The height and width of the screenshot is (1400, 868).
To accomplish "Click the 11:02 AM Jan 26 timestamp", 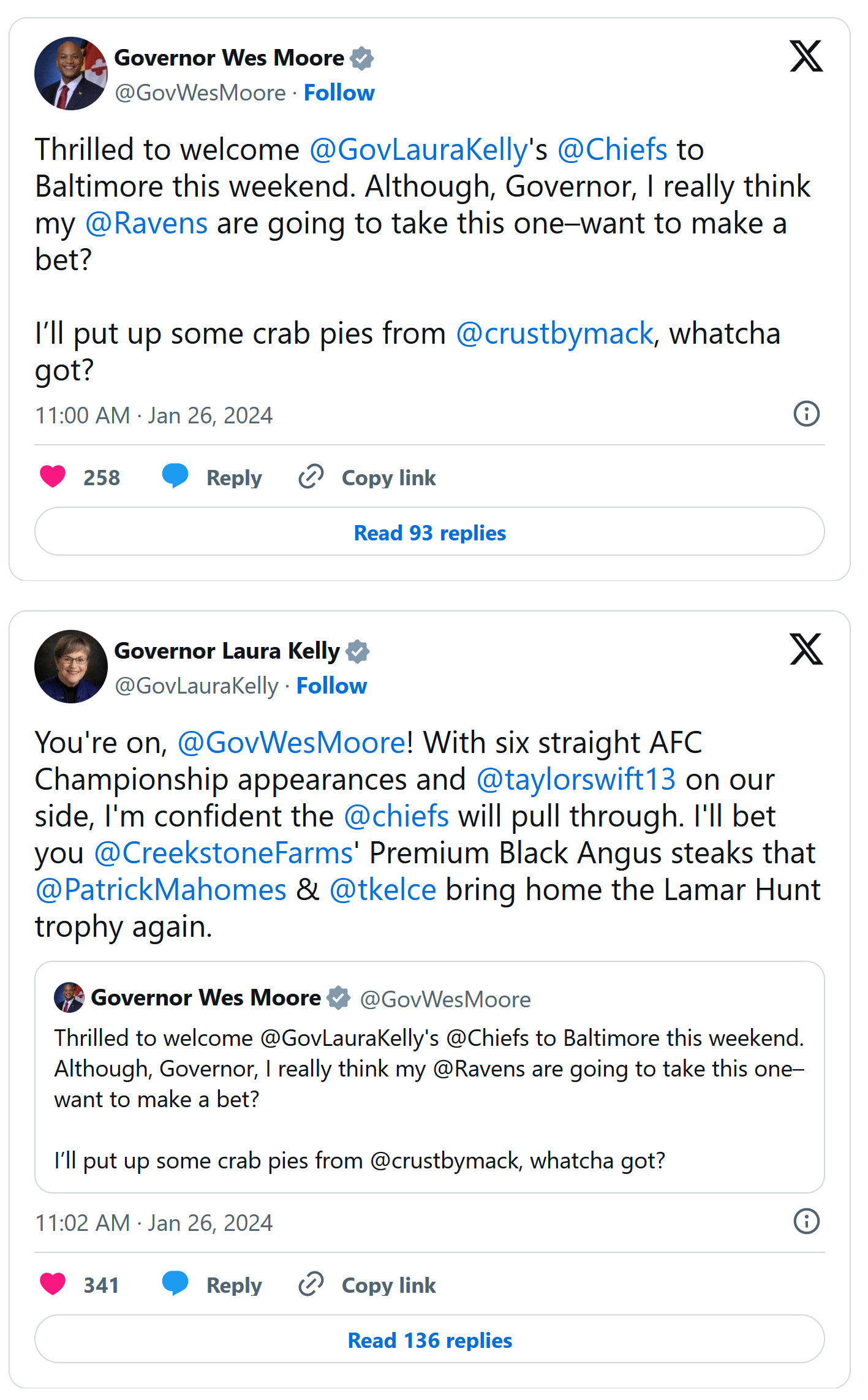I will point(154,1223).
